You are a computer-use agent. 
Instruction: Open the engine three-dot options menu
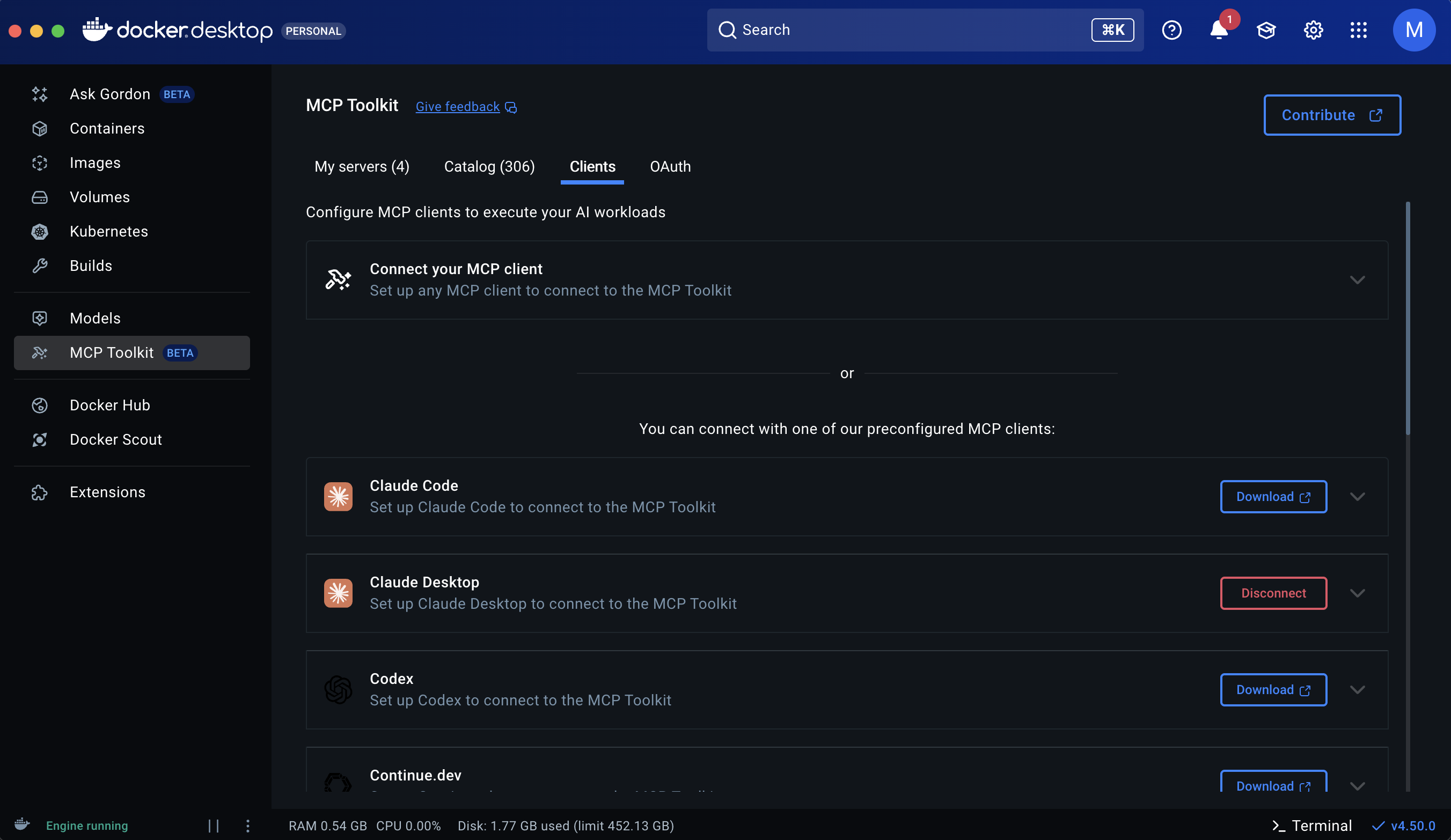247,826
